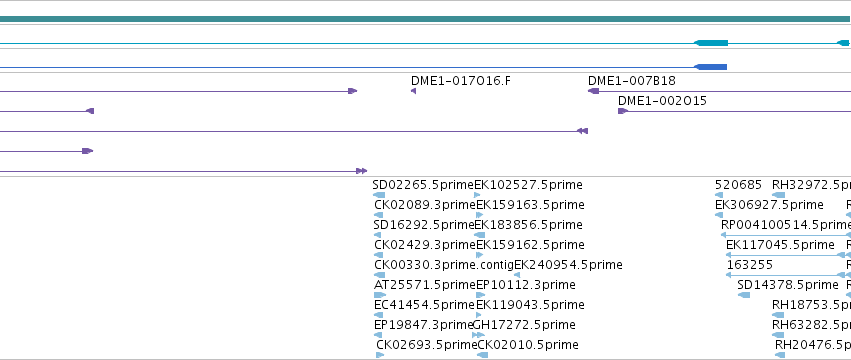Select the DME1-007B18 clone label
851x360 pixels.
[x=632, y=81]
